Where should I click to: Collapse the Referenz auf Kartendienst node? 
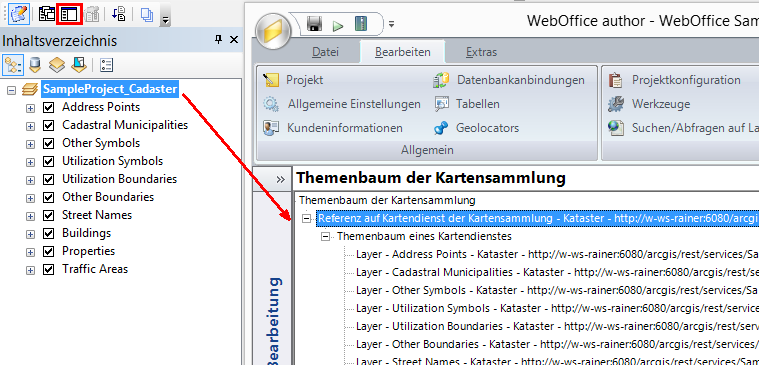pyautogui.click(x=306, y=219)
